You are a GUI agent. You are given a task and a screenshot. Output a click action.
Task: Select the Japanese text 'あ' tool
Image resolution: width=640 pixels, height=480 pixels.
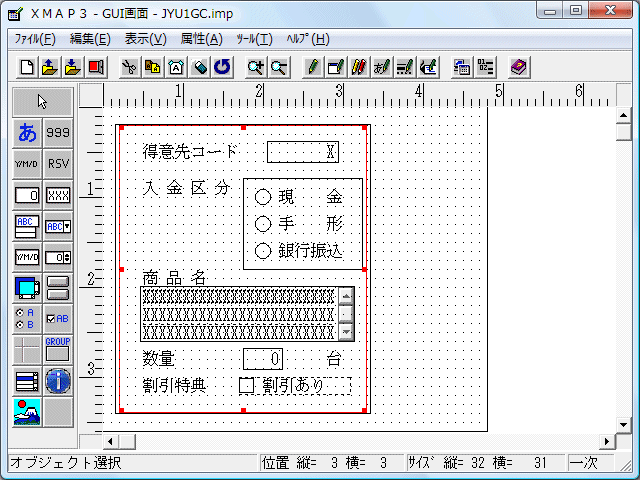tap(27, 132)
